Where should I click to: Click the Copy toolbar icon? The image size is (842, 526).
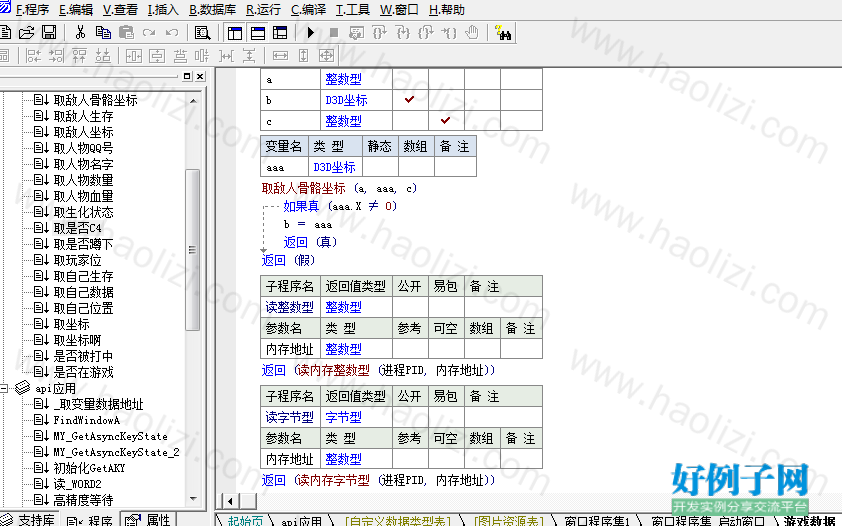coord(103,33)
